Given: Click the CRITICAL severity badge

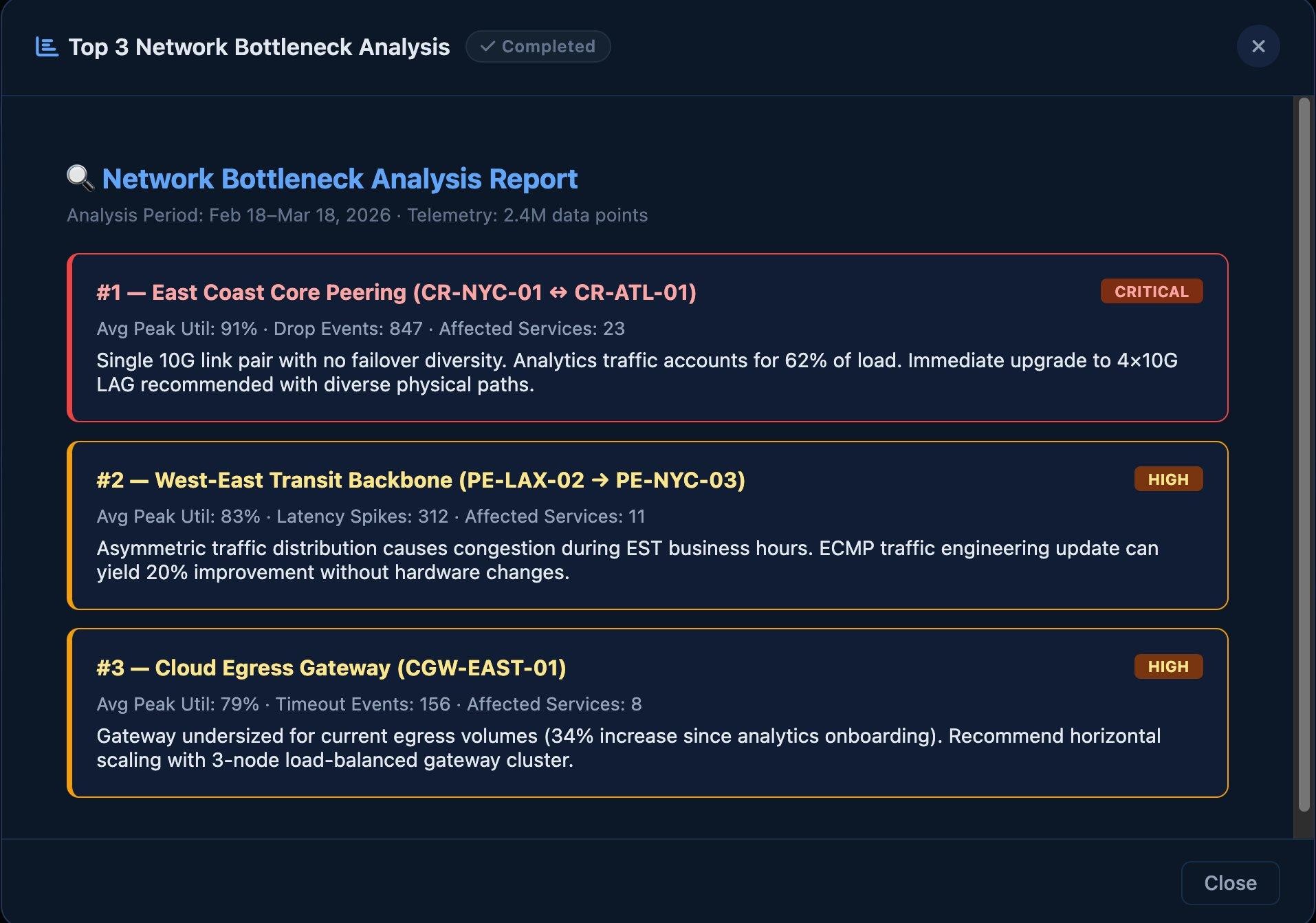Looking at the screenshot, I should (1151, 292).
